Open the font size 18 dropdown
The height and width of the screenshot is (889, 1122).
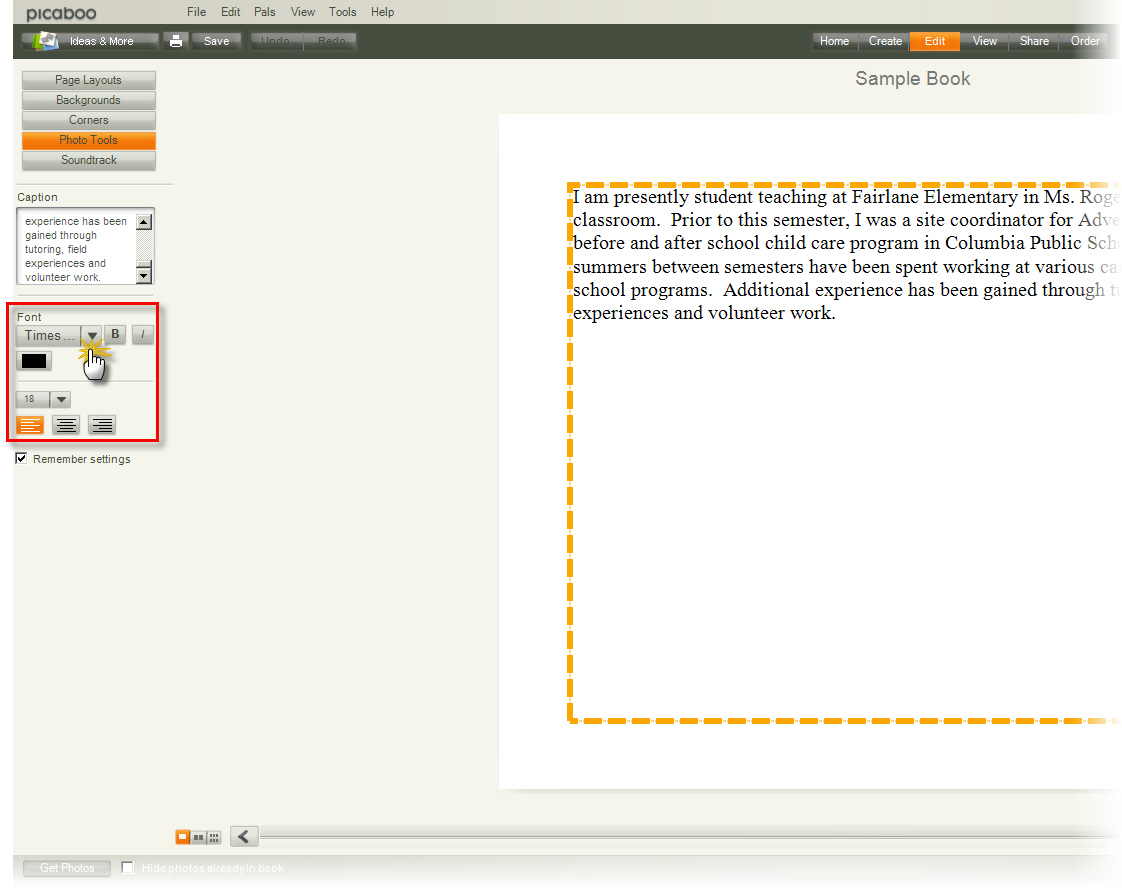[x=59, y=399]
